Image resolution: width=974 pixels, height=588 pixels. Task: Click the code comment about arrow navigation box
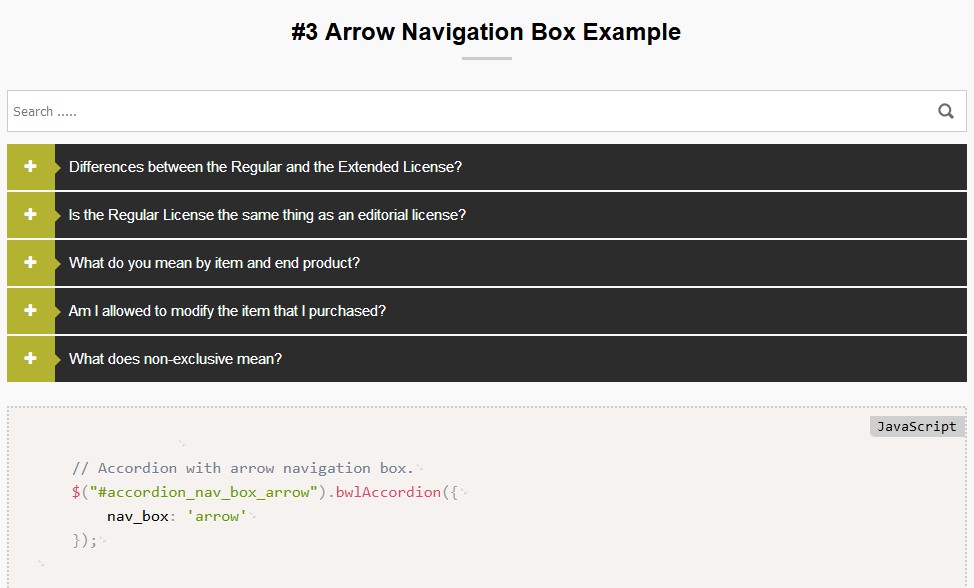[242, 468]
